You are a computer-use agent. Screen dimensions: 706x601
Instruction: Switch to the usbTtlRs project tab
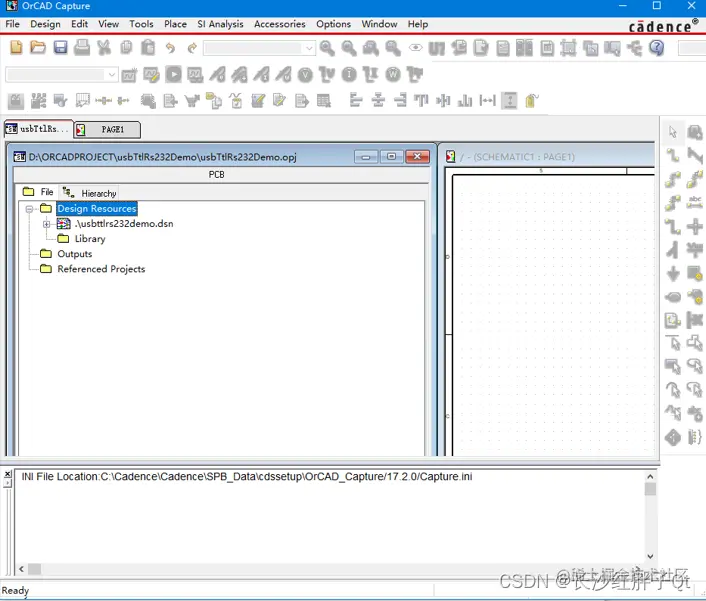point(38,129)
